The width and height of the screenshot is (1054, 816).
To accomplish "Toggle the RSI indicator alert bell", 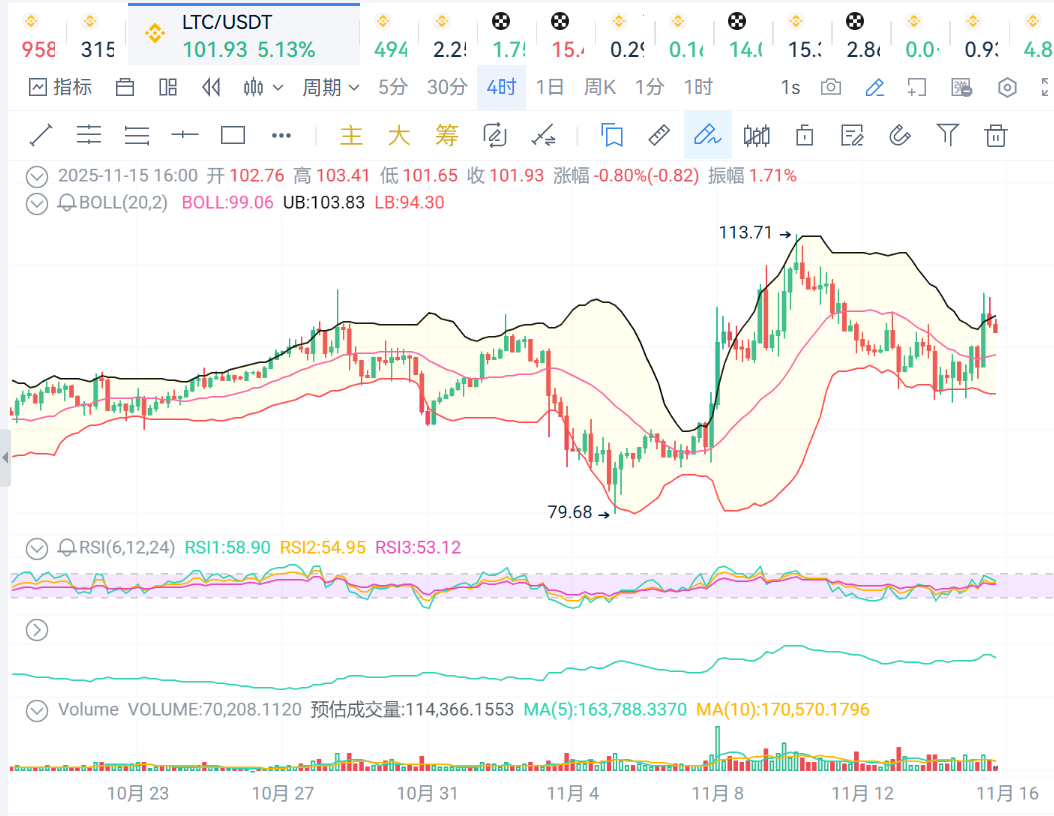I will (x=67, y=548).
